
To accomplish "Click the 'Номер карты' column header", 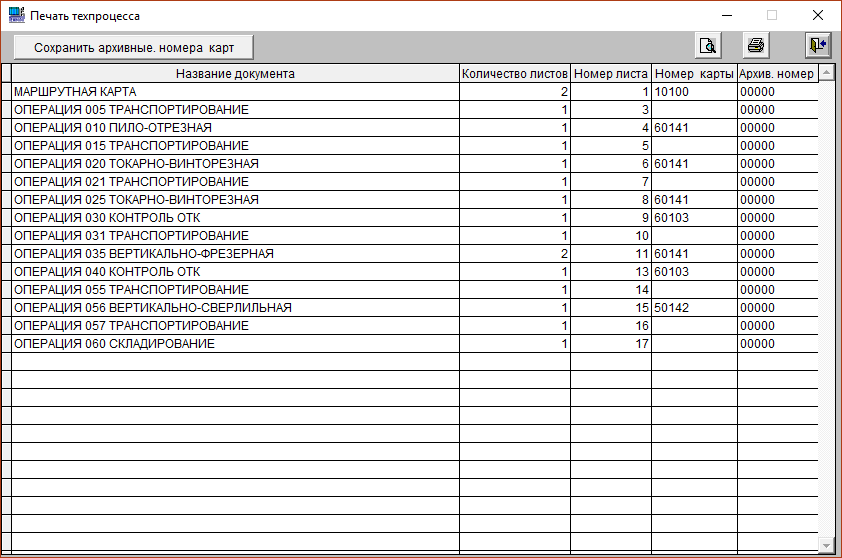I will [694, 74].
